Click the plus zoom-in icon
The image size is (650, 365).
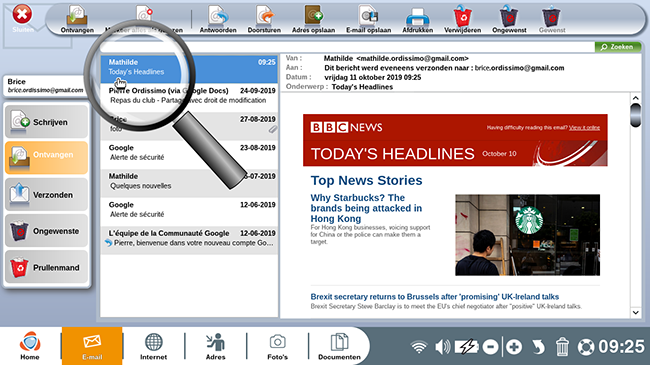click(x=514, y=347)
